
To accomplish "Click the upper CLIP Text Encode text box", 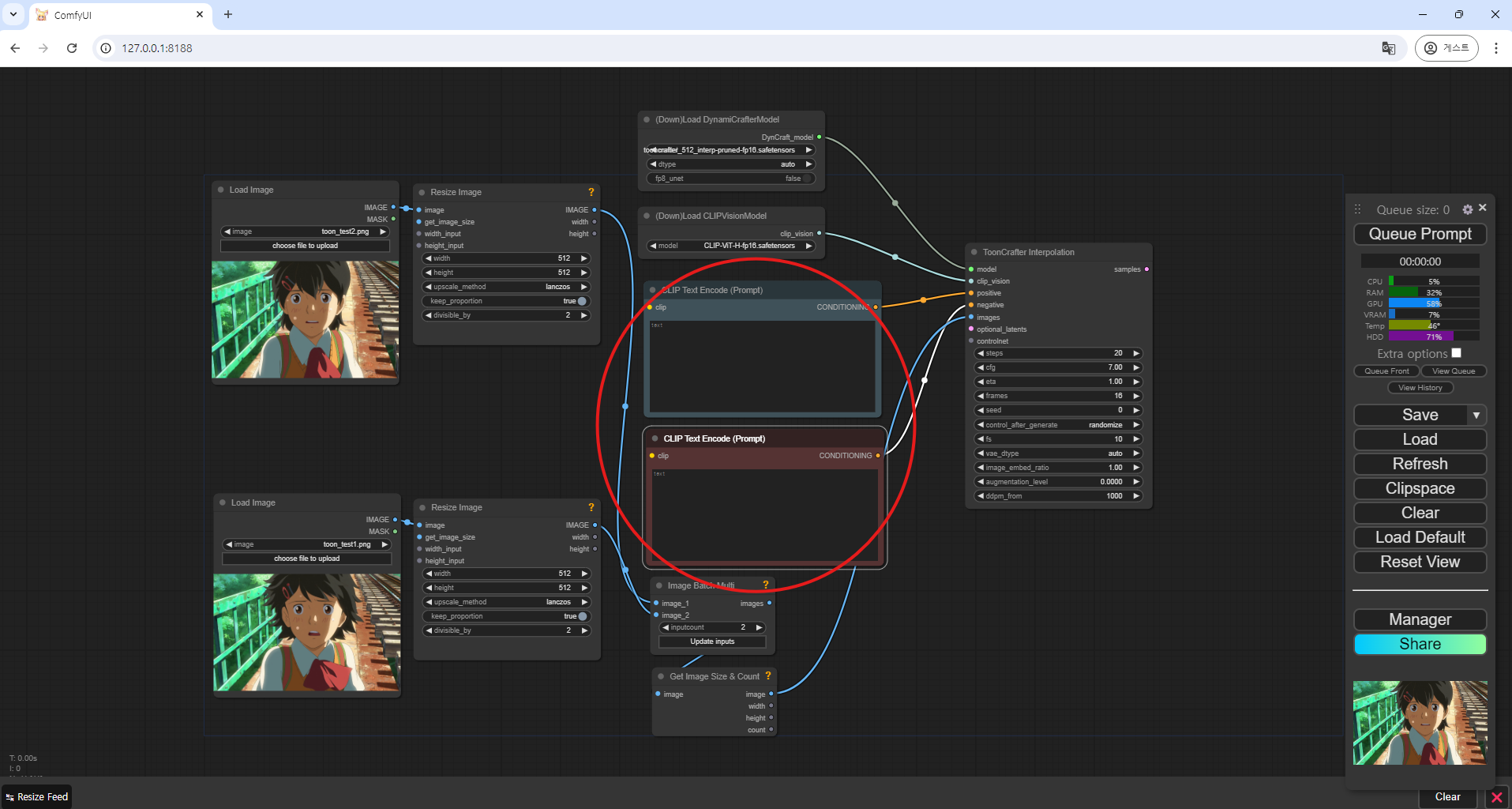I will coord(762,366).
